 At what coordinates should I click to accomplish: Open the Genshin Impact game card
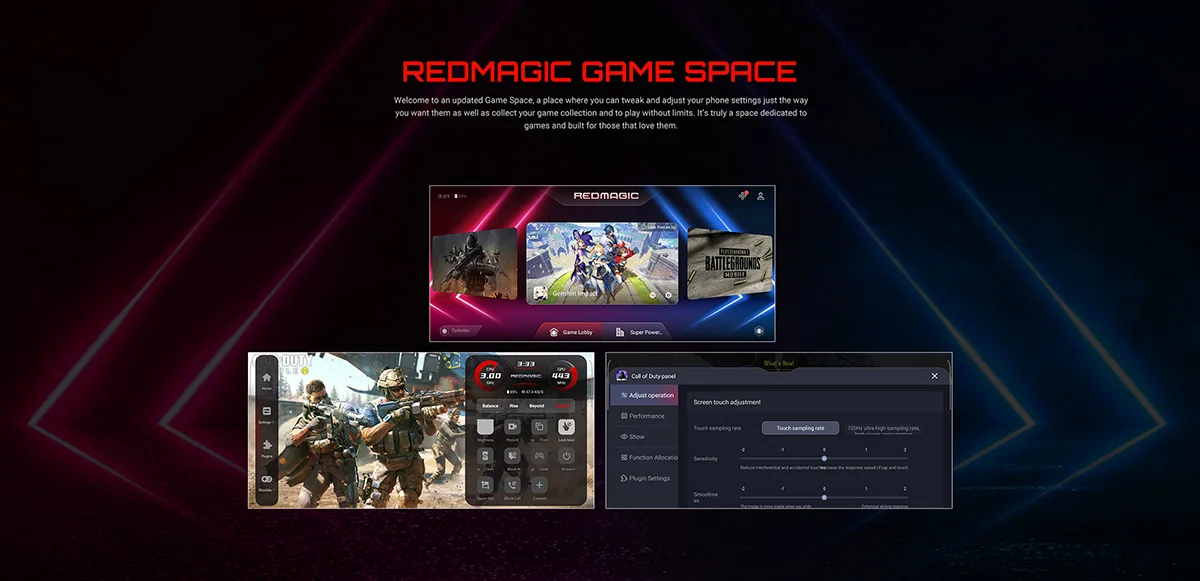(602, 263)
